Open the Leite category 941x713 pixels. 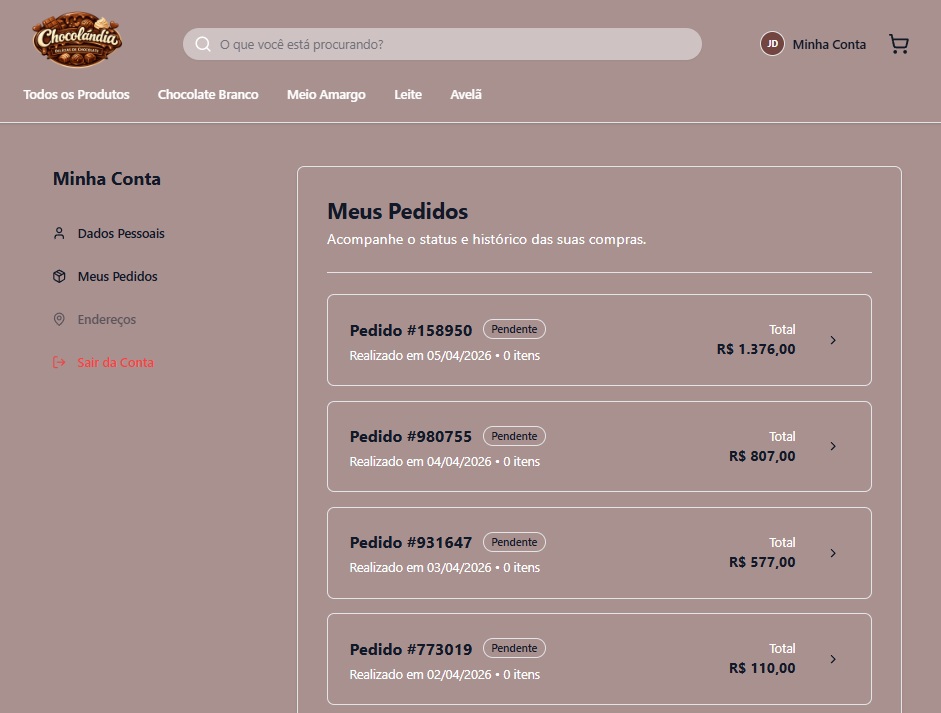pos(407,94)
